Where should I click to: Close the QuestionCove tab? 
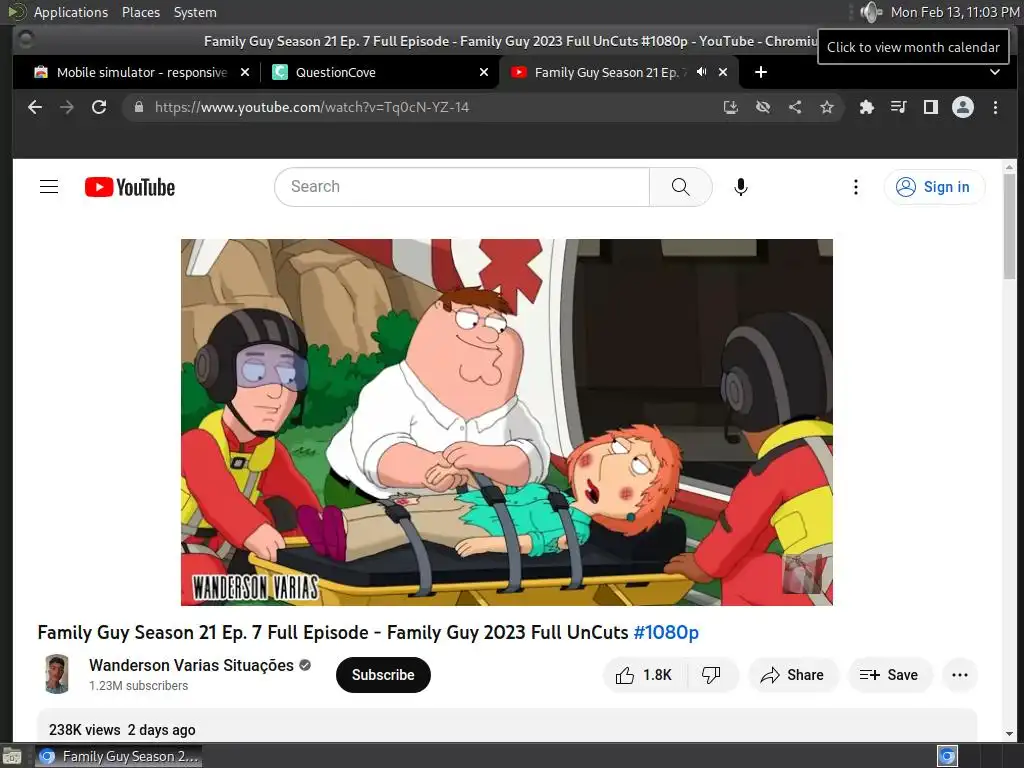click(484, 72)
